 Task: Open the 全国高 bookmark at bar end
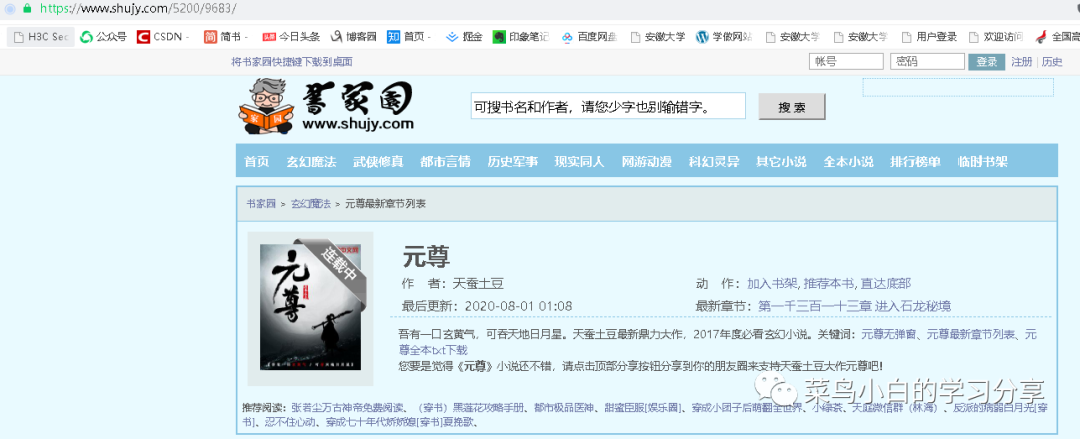1057,37
